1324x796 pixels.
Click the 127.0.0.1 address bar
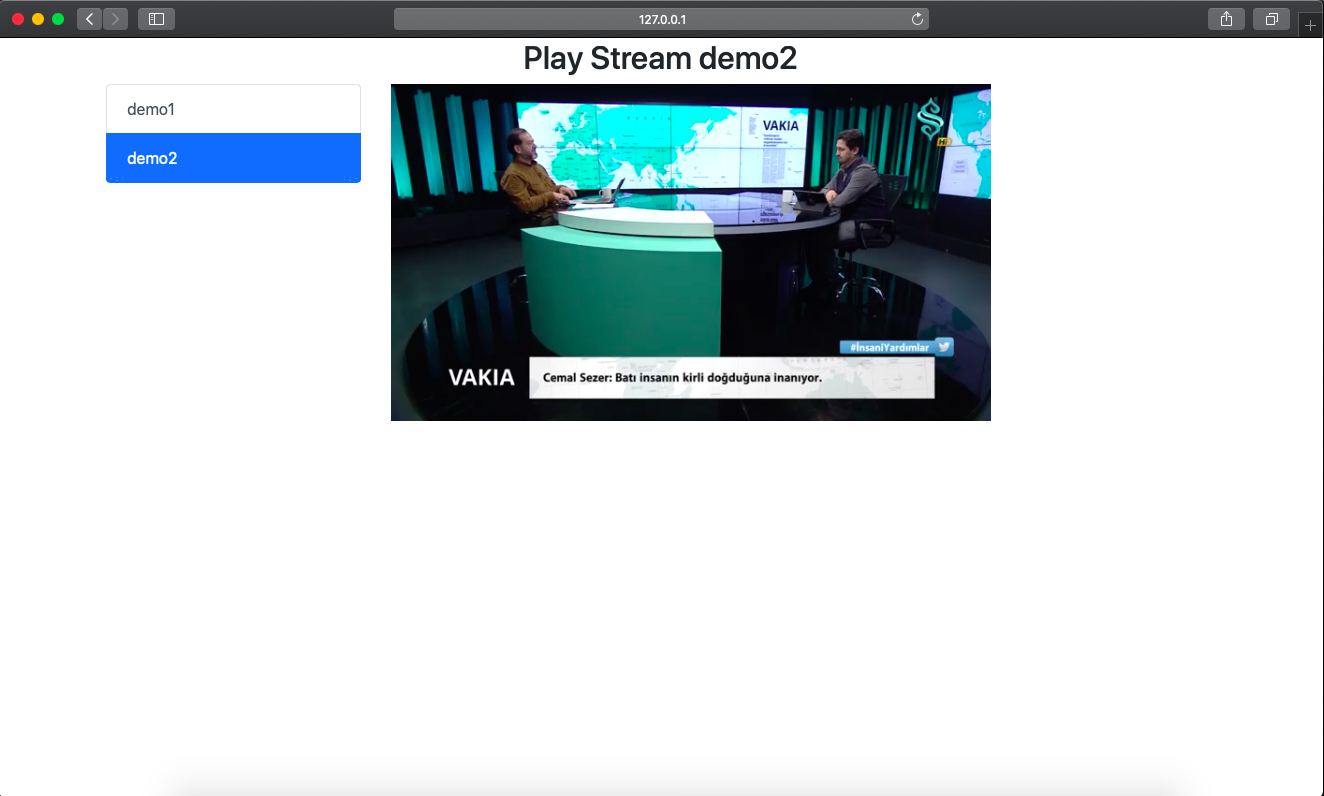pyautogui.click(x=660, y=19)
